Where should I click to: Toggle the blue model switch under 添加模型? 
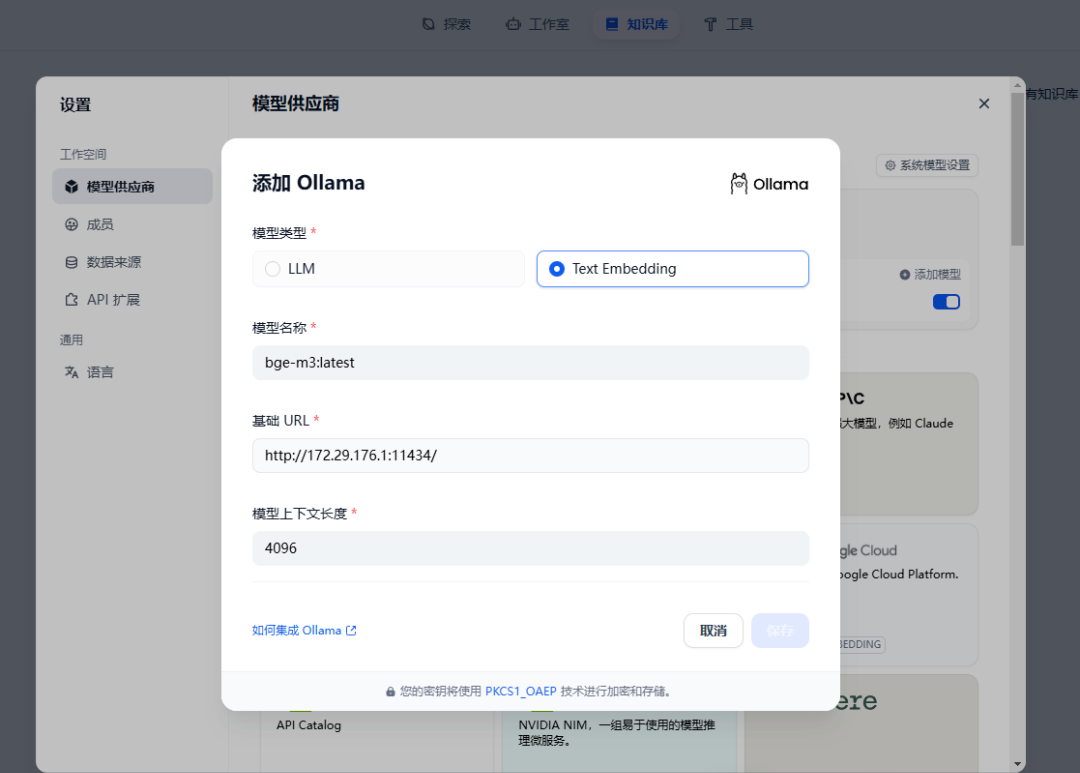(946, 302)
